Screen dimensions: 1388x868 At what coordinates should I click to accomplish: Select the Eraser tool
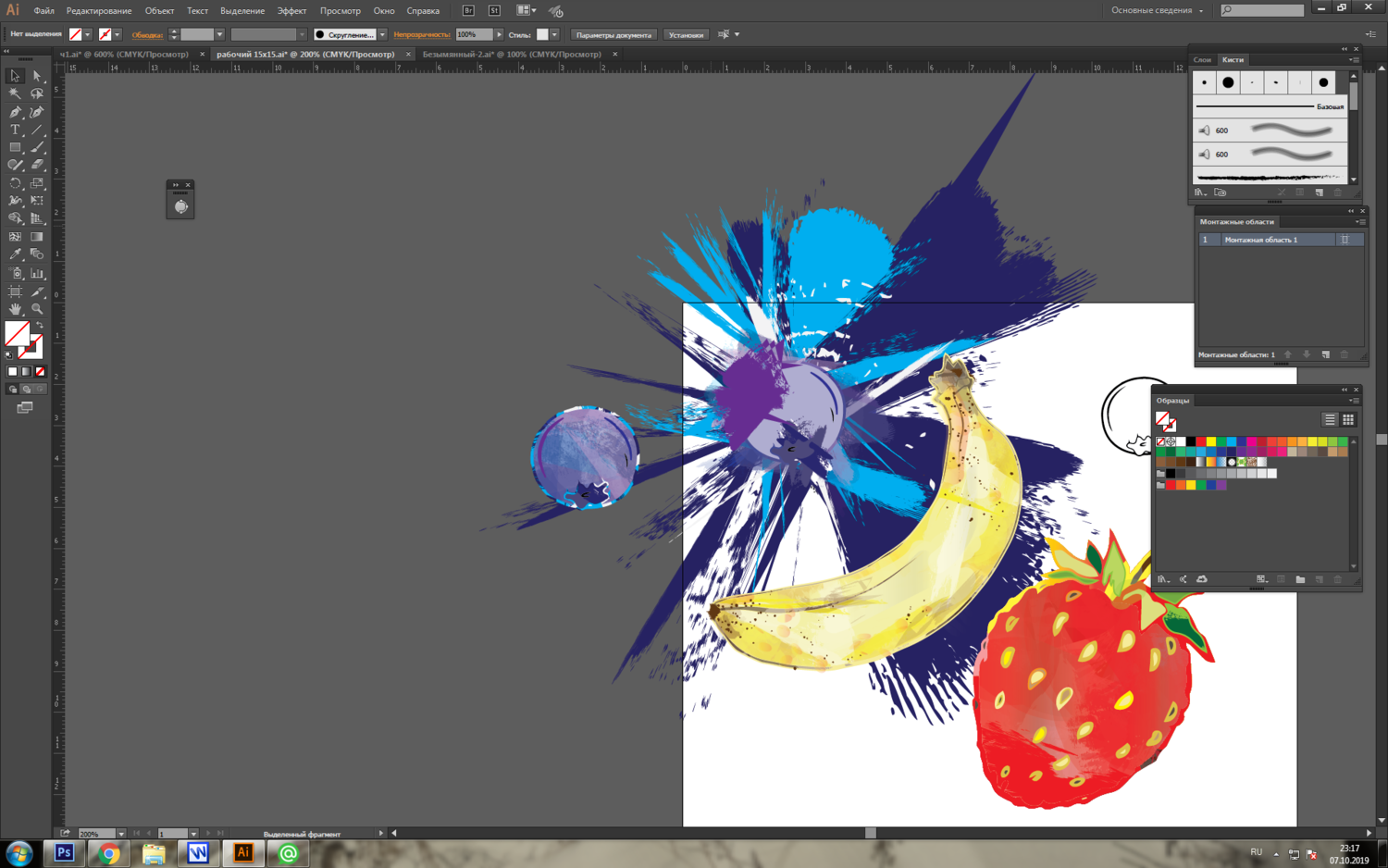tap(37, 166)
